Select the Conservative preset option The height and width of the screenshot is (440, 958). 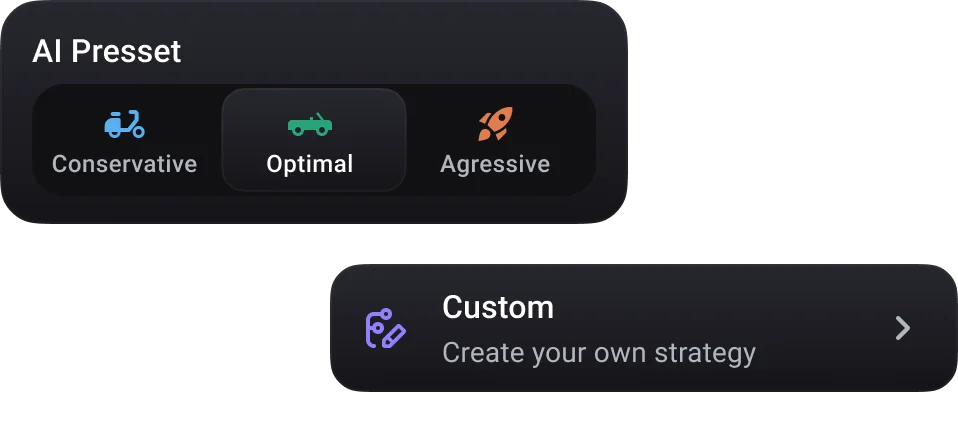click(125, 141)
